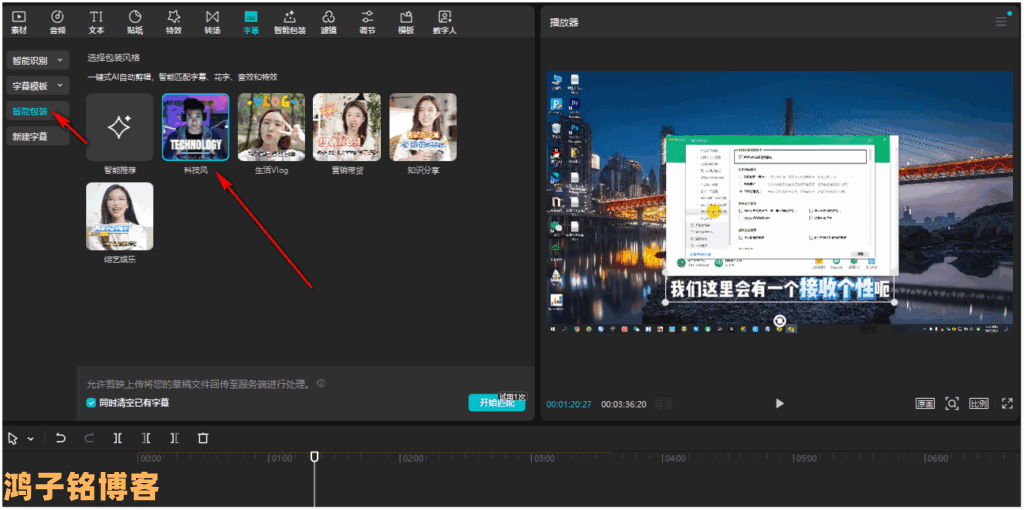Switch to the 文本 text tab

[96, 21]
